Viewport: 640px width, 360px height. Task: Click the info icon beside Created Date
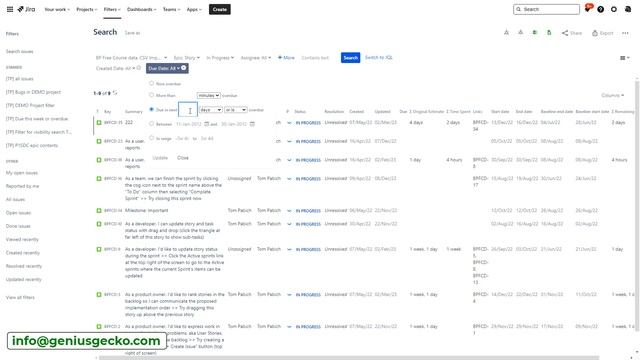pos(139,68)
